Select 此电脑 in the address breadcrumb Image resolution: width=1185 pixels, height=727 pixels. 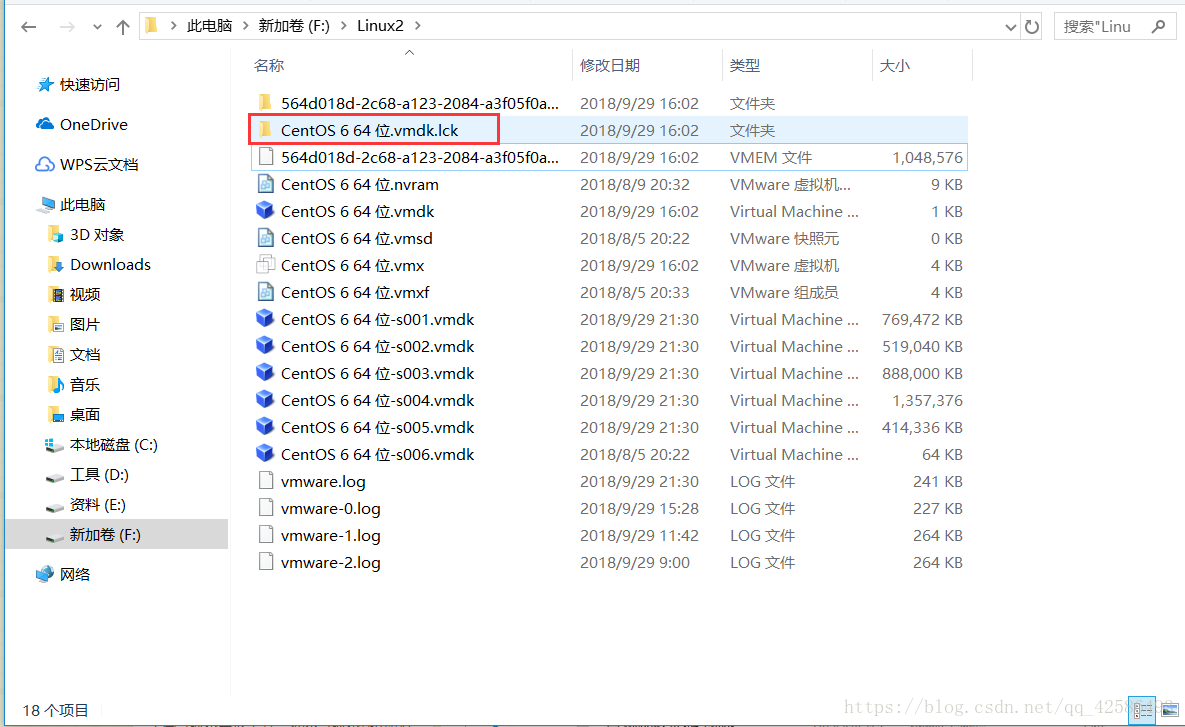[209, 26]
